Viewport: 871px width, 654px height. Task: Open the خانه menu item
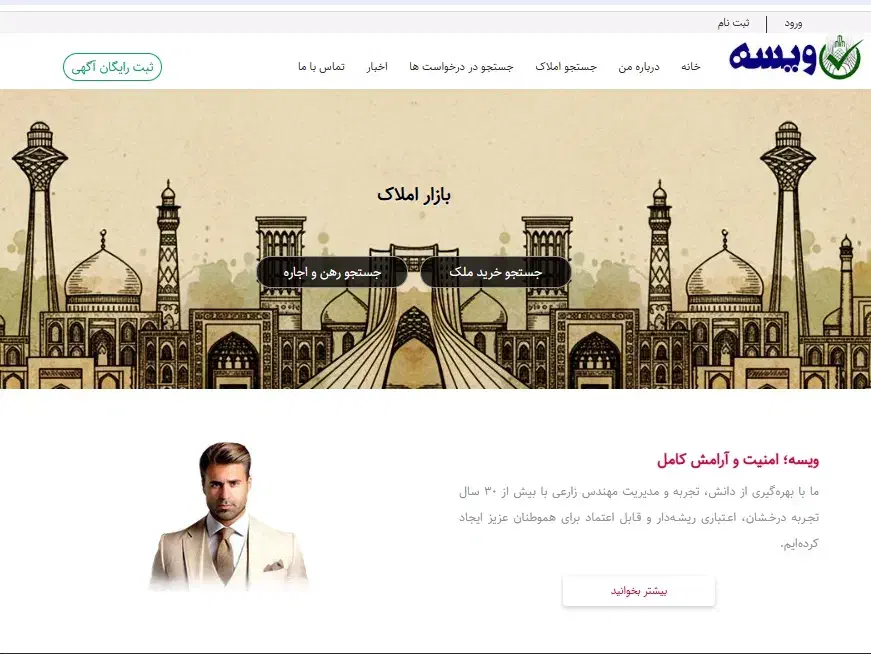click(690, 67)
